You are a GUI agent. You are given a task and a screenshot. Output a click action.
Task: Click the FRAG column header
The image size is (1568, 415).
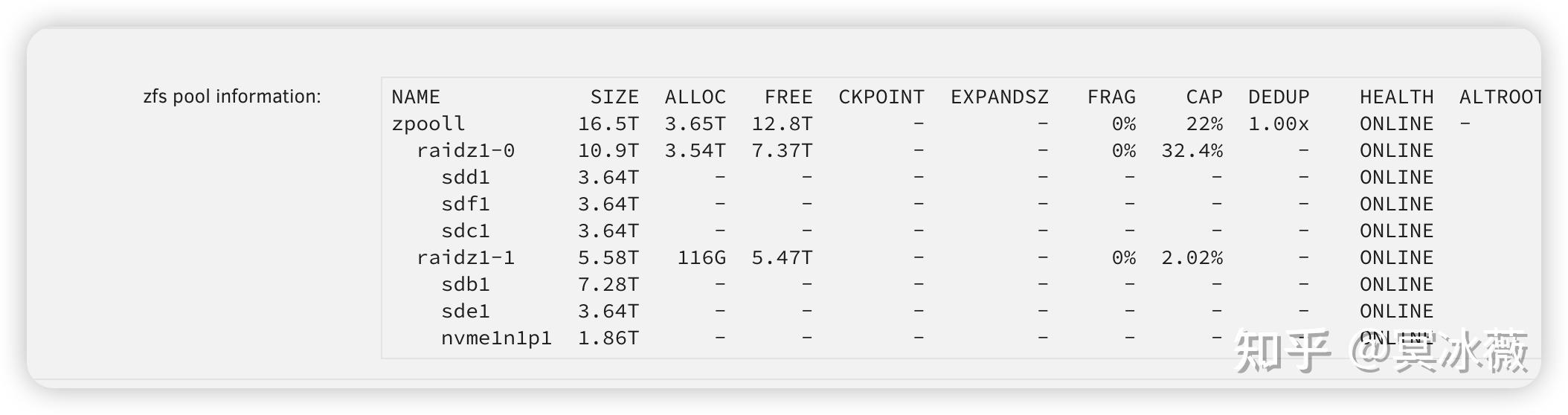pyautogui.click(x=1111, y=97)
